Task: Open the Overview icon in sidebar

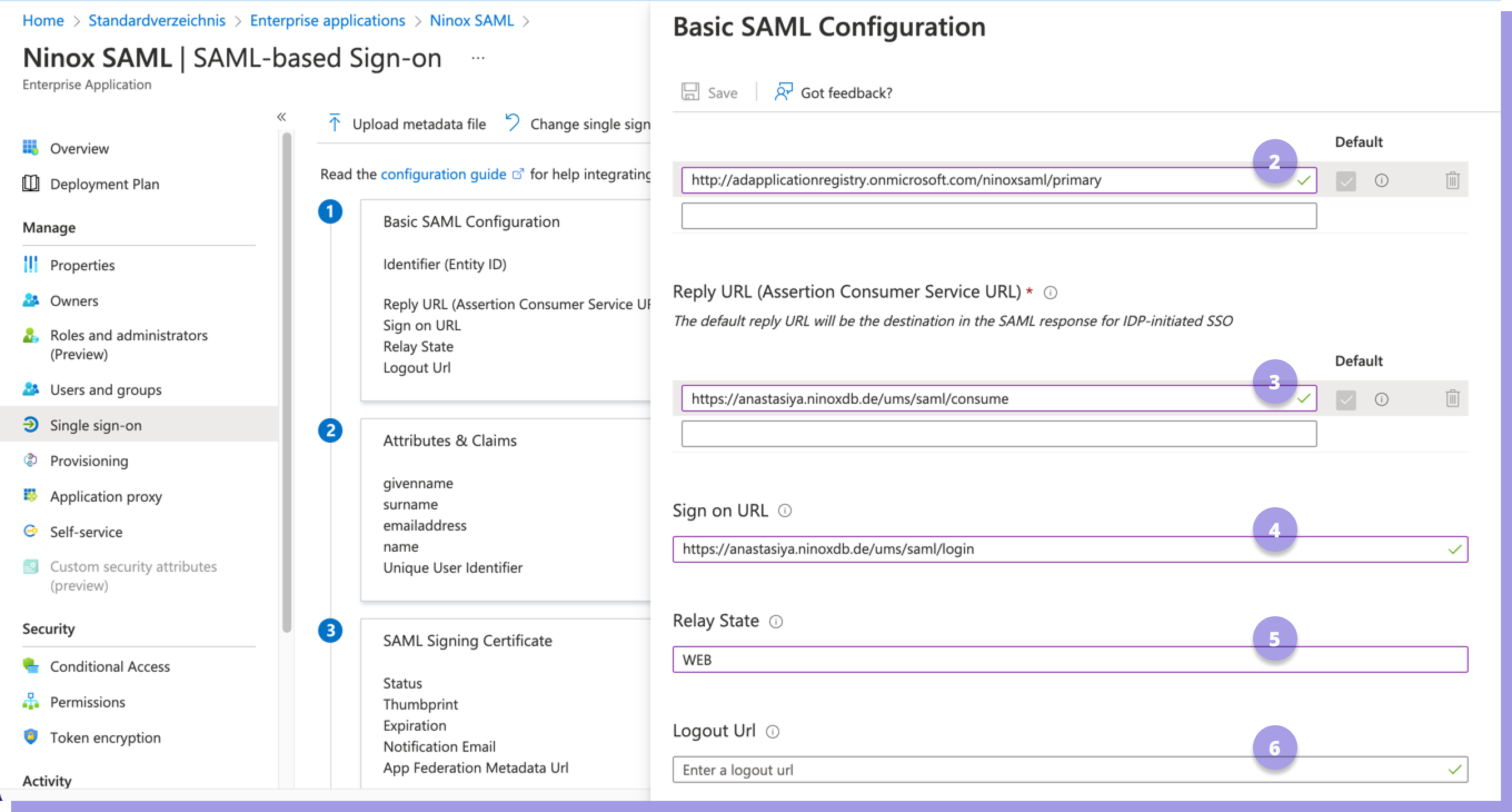Action: [31, 148]
